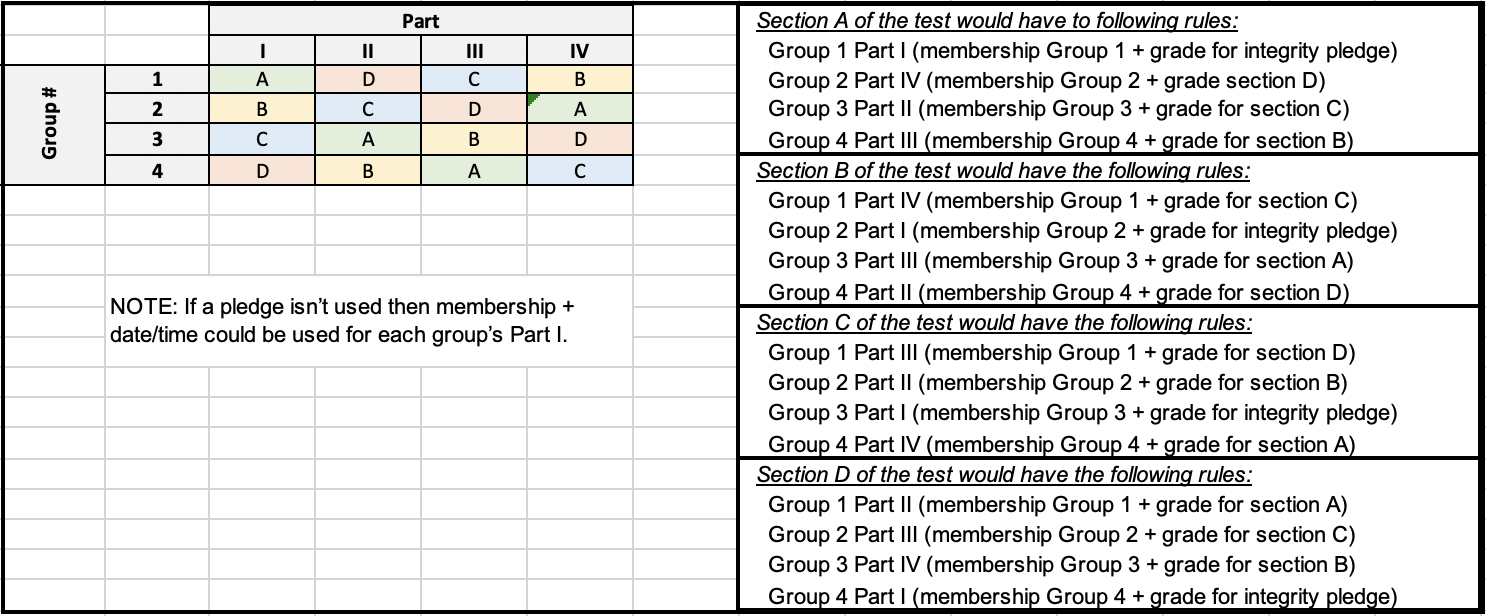Select the Group 4, Part I cell containing D
The image size is (1486, 616).
coord(262,171)
